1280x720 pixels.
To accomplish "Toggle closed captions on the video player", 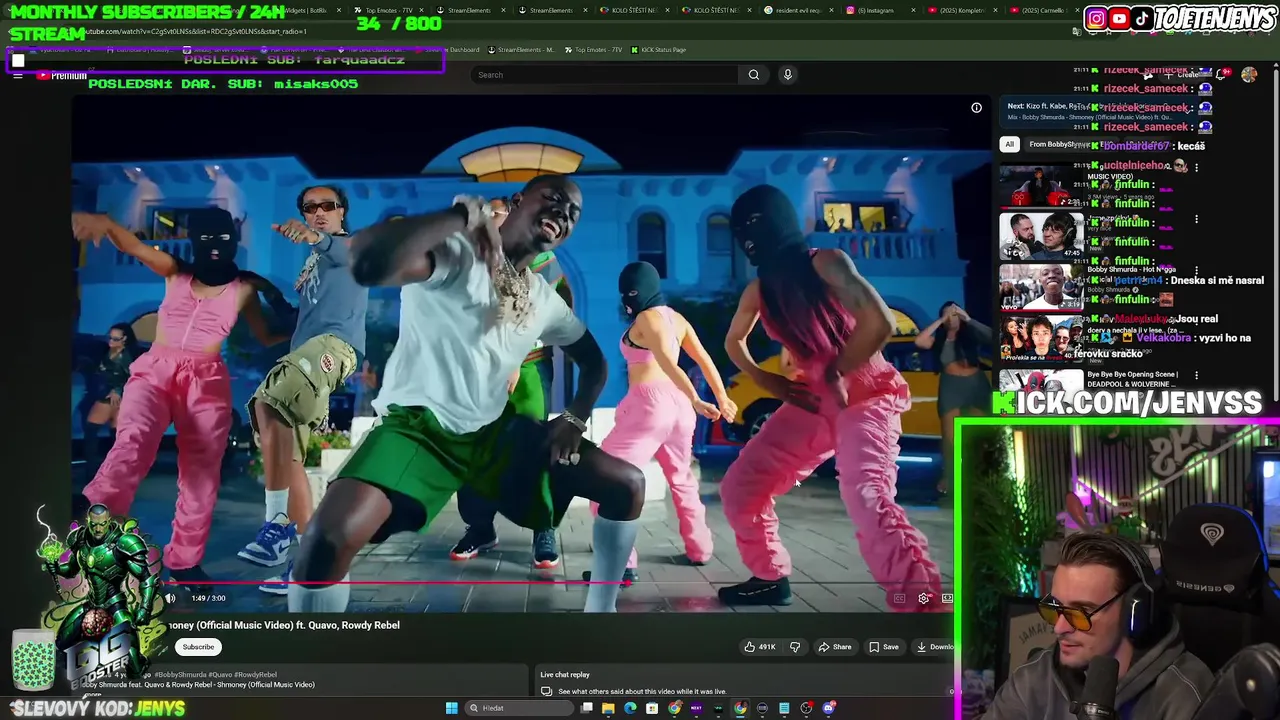I will click(899, 598).
